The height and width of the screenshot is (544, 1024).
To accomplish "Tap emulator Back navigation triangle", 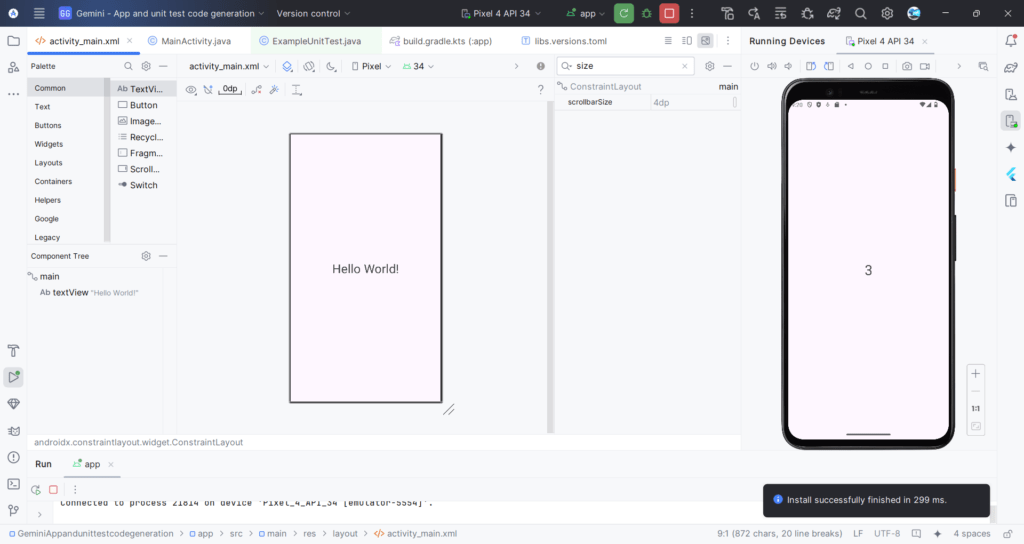I will click(x=850, y=66).
